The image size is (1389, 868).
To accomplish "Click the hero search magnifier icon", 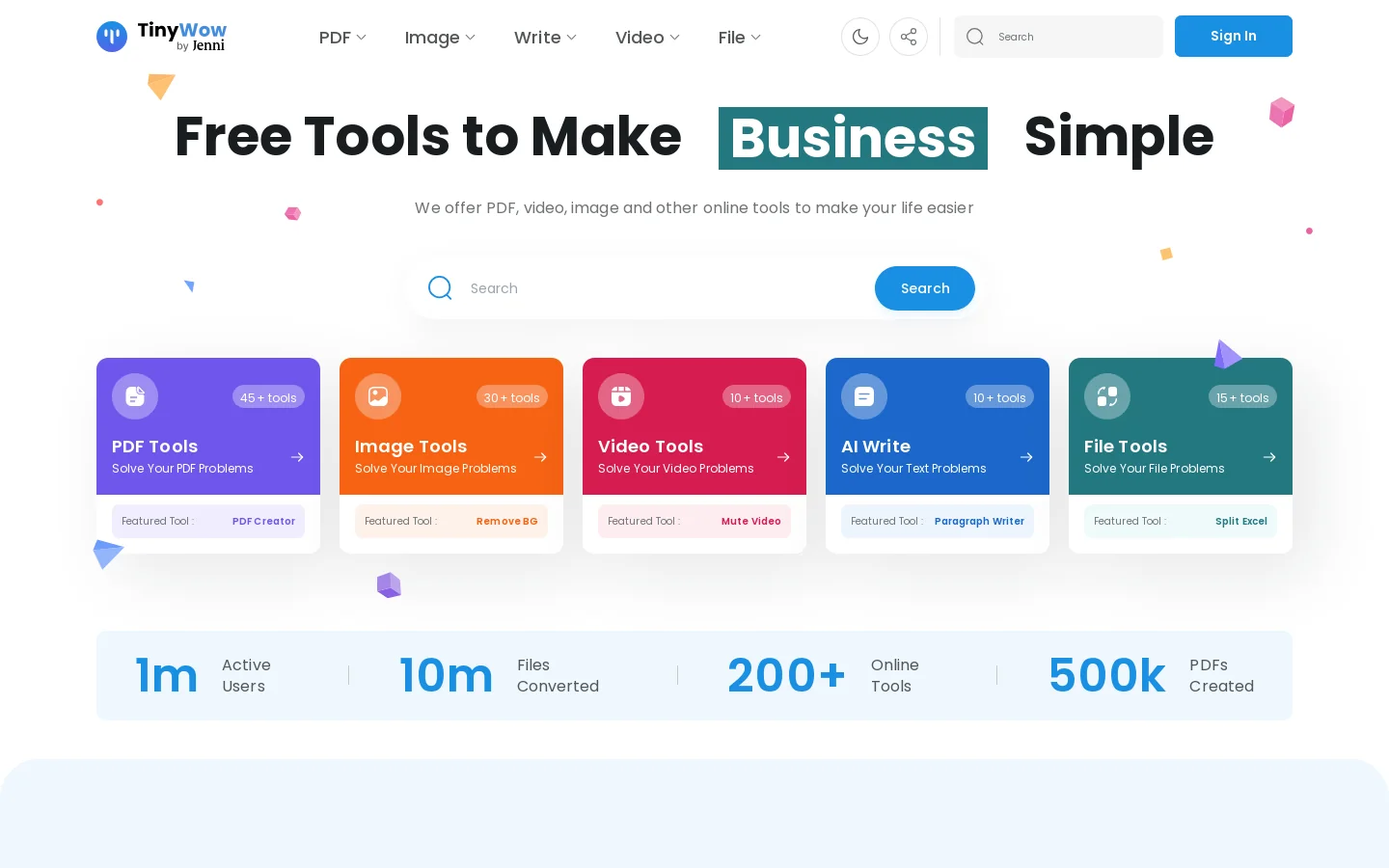I will click(x=440, y=288).
